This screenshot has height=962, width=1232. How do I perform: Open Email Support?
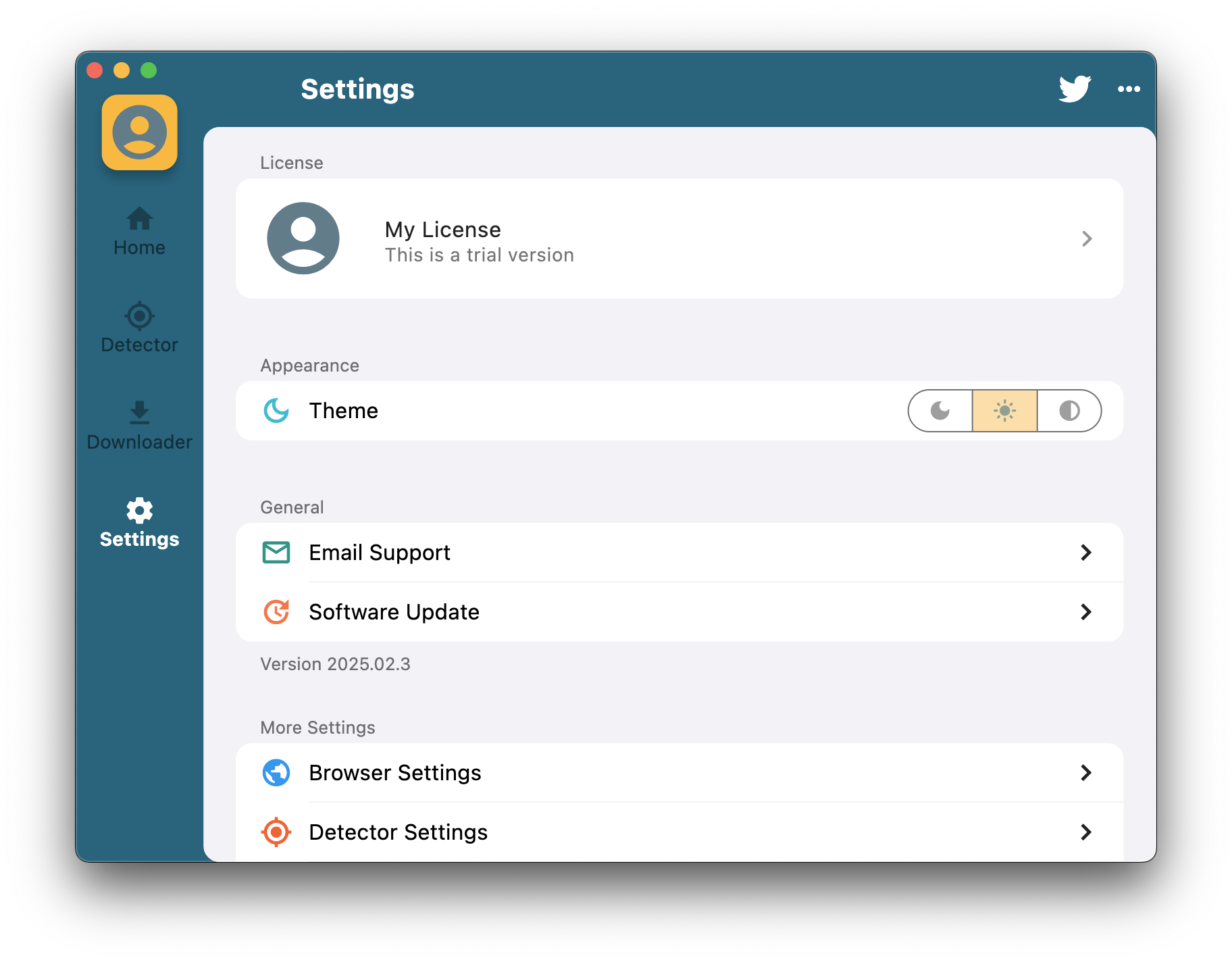click(x=379, y=552)
